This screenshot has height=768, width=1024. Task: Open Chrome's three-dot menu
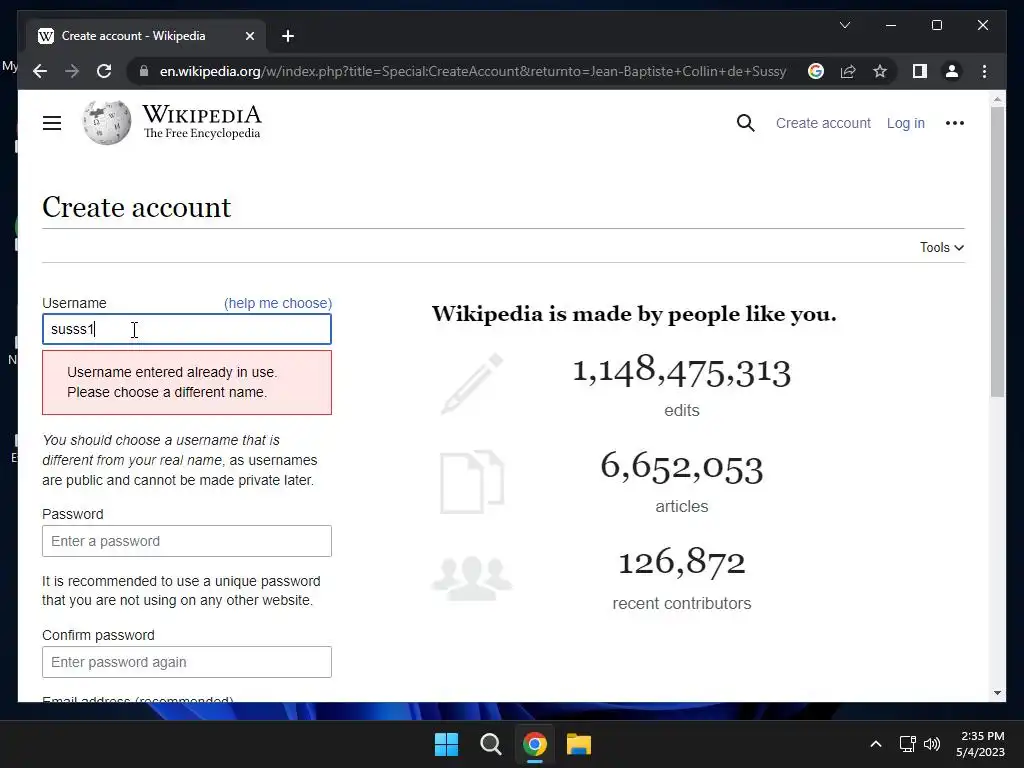pos(984,71)
